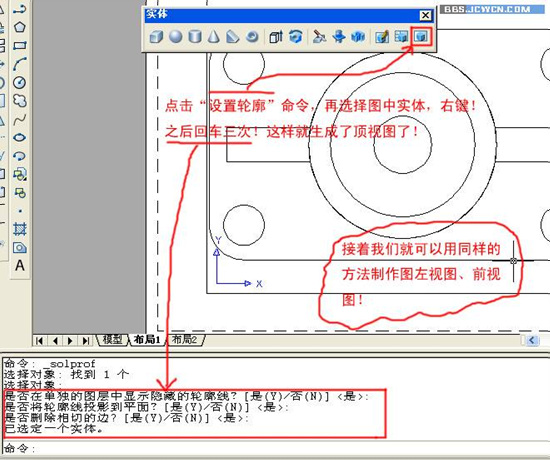The width and height of the screenshot is (550, 460).
Task: Switch to the 布局1 tab
Action: pyautogui.click(x=147, y=340)
